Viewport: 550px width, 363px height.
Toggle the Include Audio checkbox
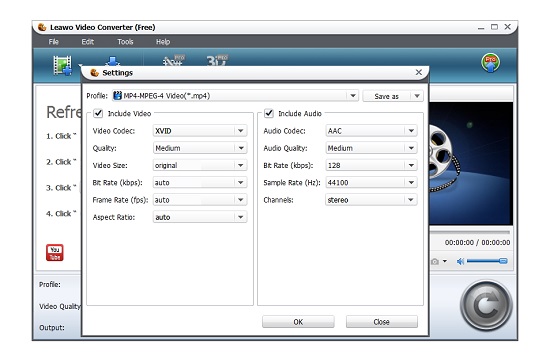(x=269, y=113)
